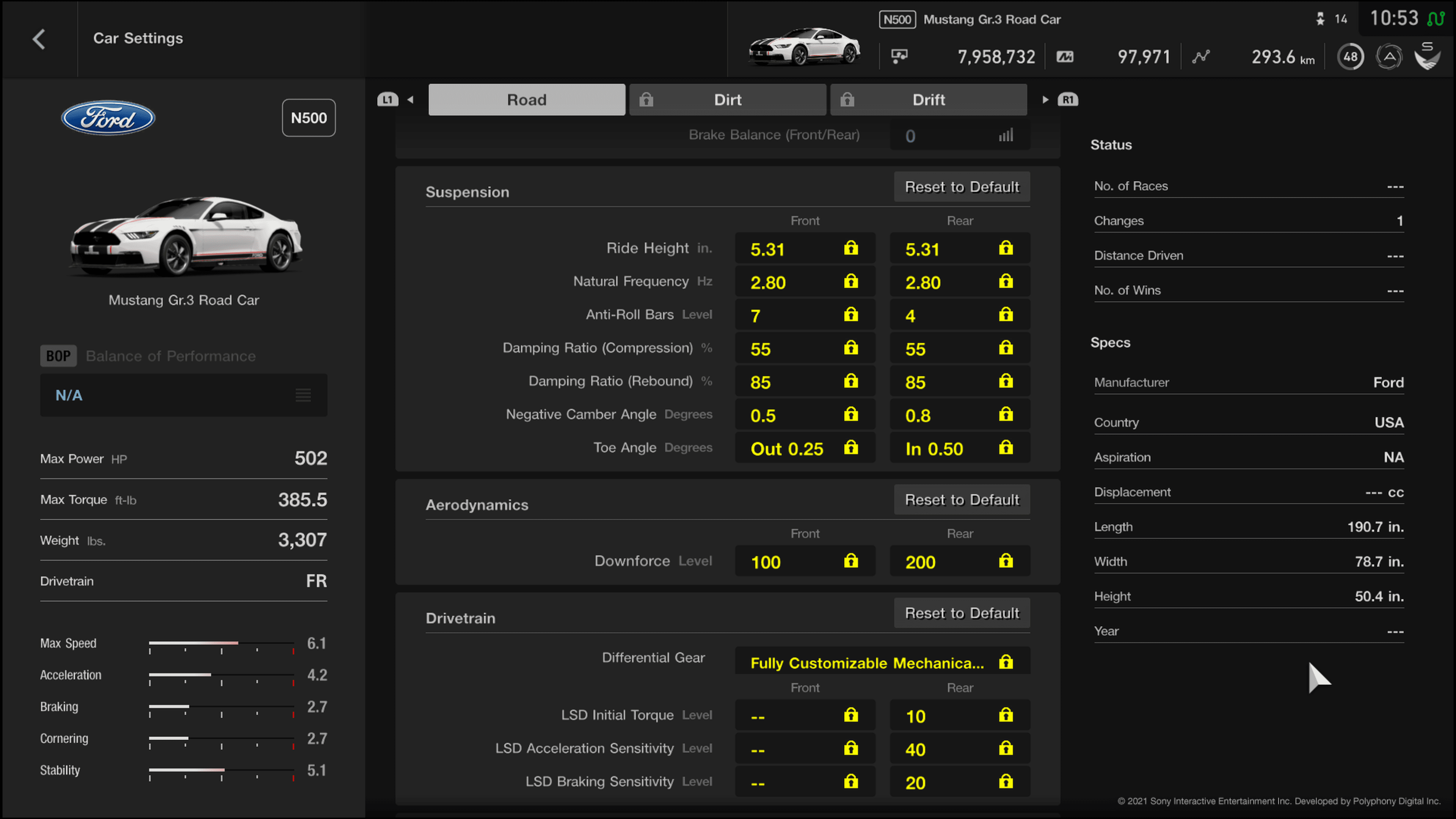This screenshot has height=819, width=1456.
Task: Open the Balance of Performance N/A dropdown
Action: [184, 395]
